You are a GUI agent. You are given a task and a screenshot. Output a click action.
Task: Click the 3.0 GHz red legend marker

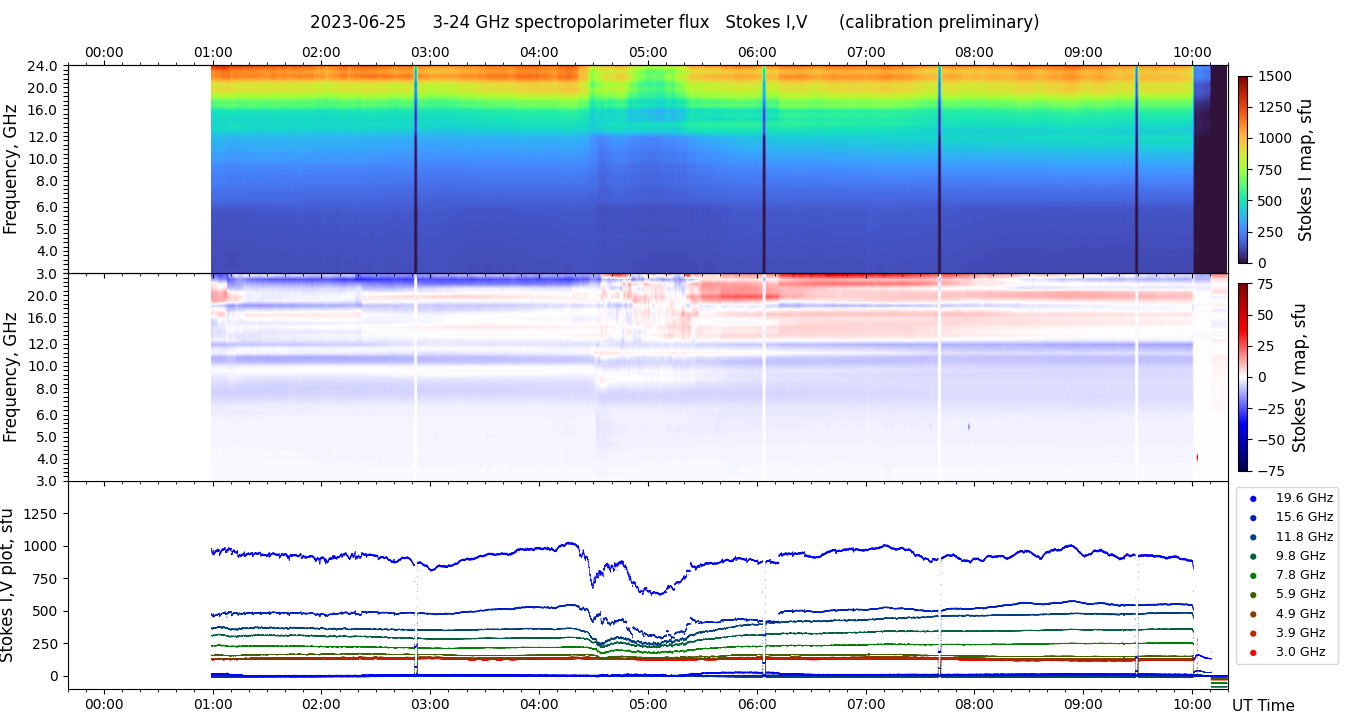1253,653
